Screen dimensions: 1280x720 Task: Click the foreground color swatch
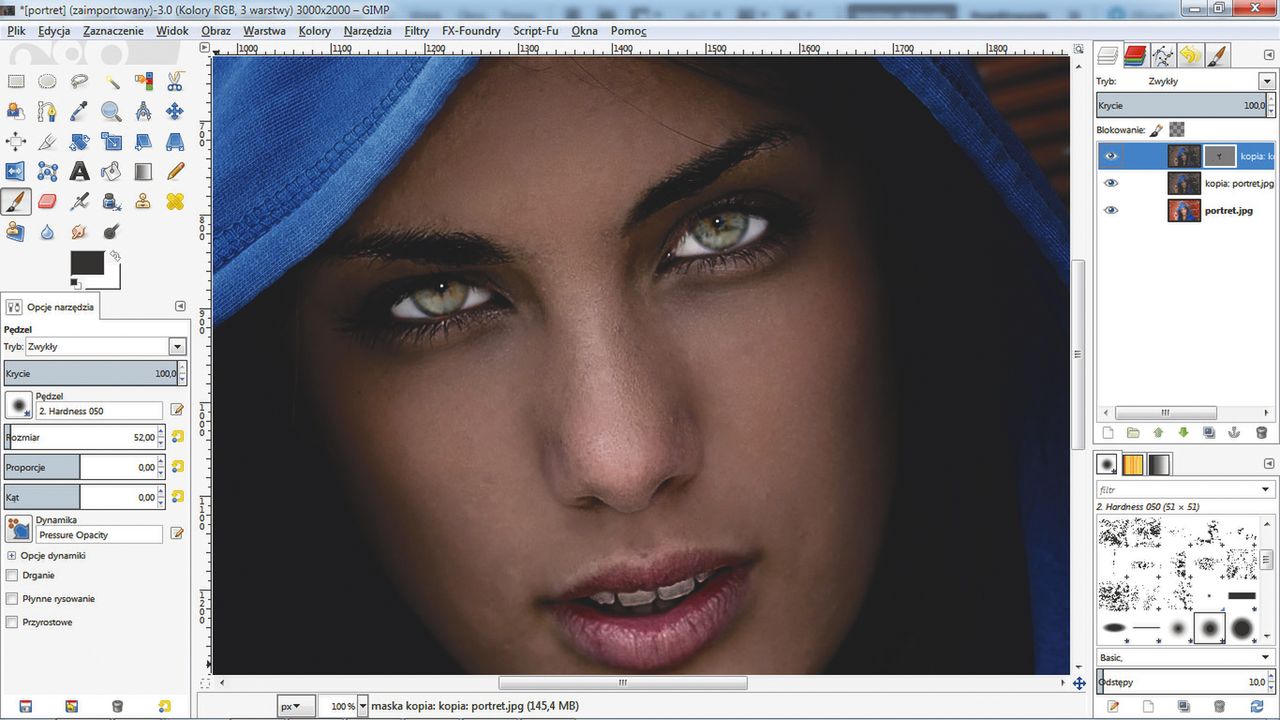click(87, 263)
